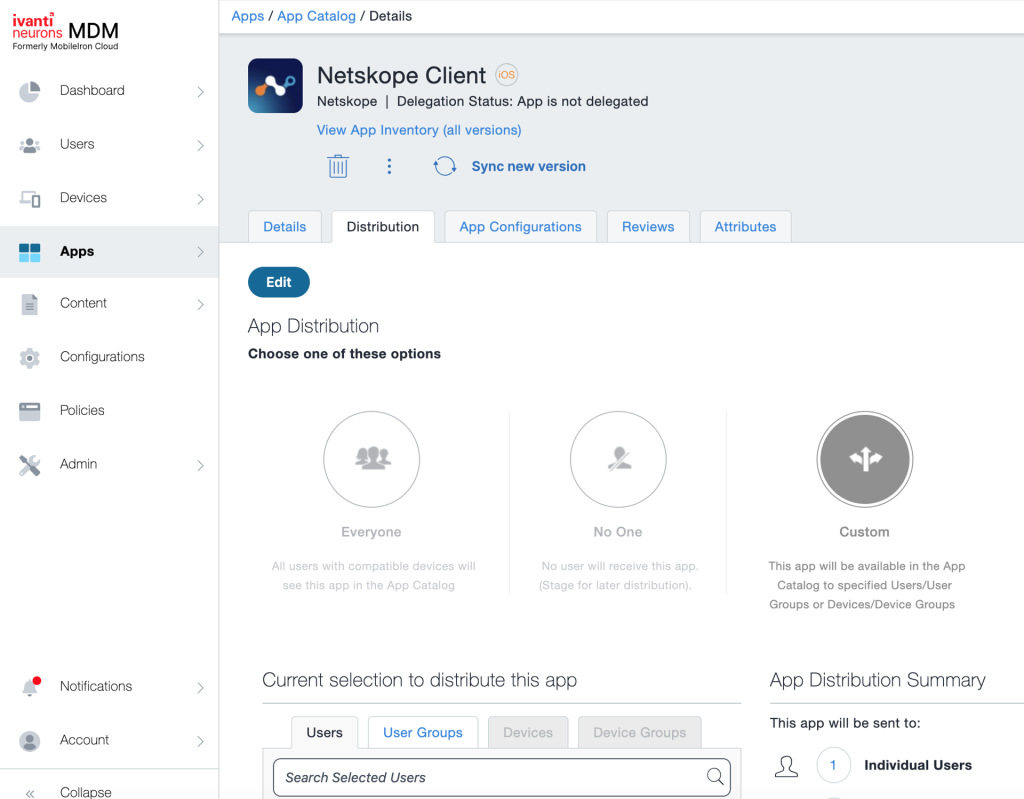Image resolution: width=1024 pixels, height=799 pixels.
Task: Open Policies in the sidebar
Action: point(82,410)
